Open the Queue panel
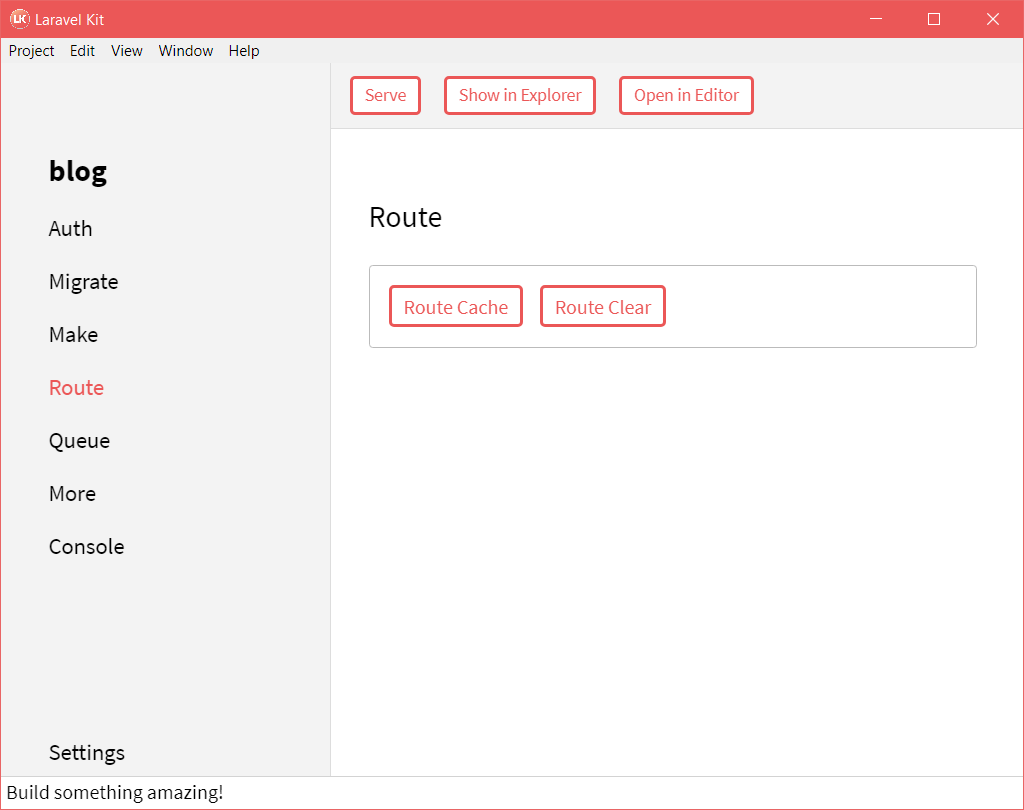 click(79, 440)
